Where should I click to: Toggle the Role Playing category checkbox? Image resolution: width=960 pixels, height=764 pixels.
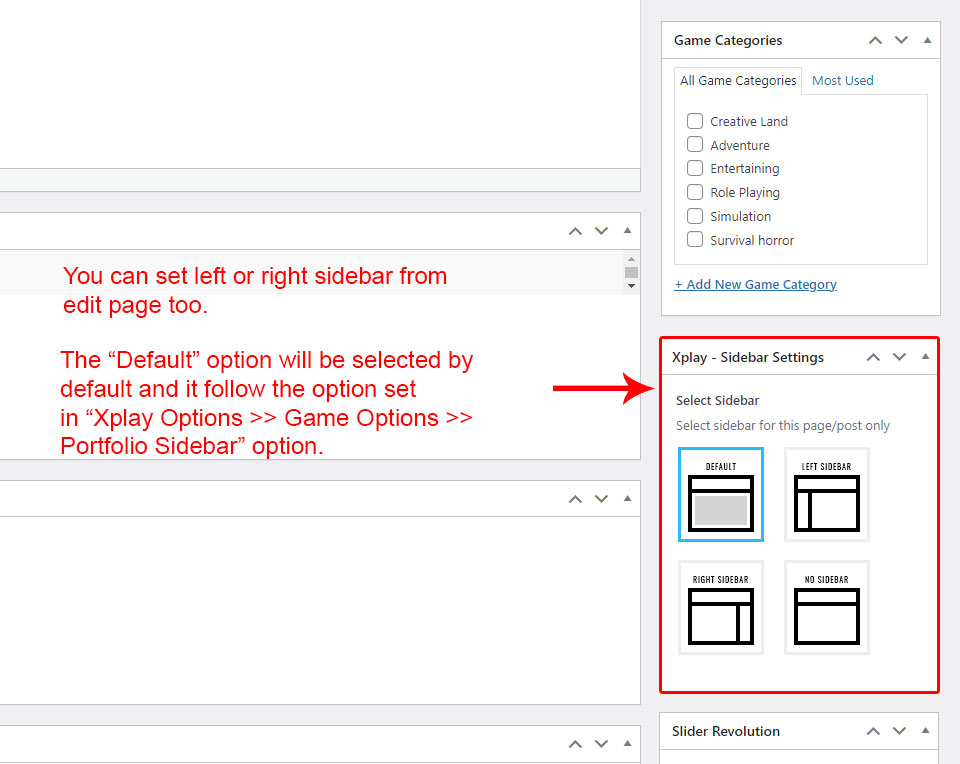click(695, 192)
